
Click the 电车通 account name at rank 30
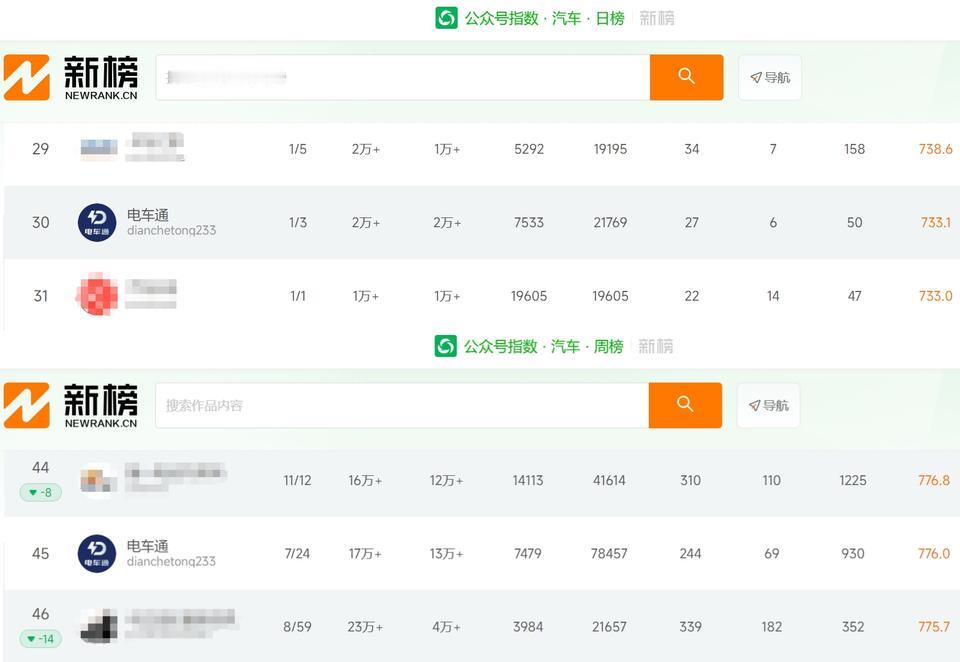point(148,215)
